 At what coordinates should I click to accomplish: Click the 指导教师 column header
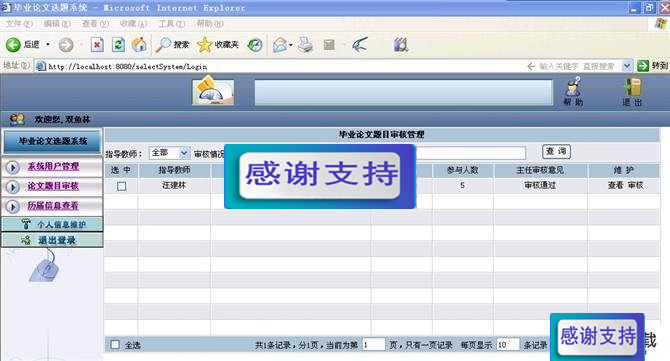pos(174,170)
